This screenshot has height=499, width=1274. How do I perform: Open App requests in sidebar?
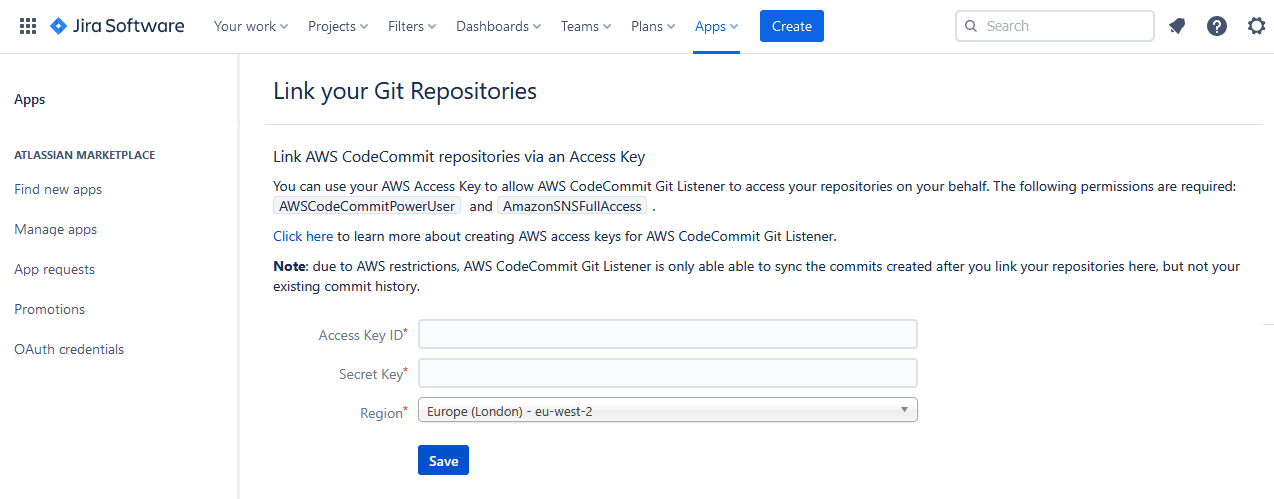pyautogui.click(x=55, y=269)
